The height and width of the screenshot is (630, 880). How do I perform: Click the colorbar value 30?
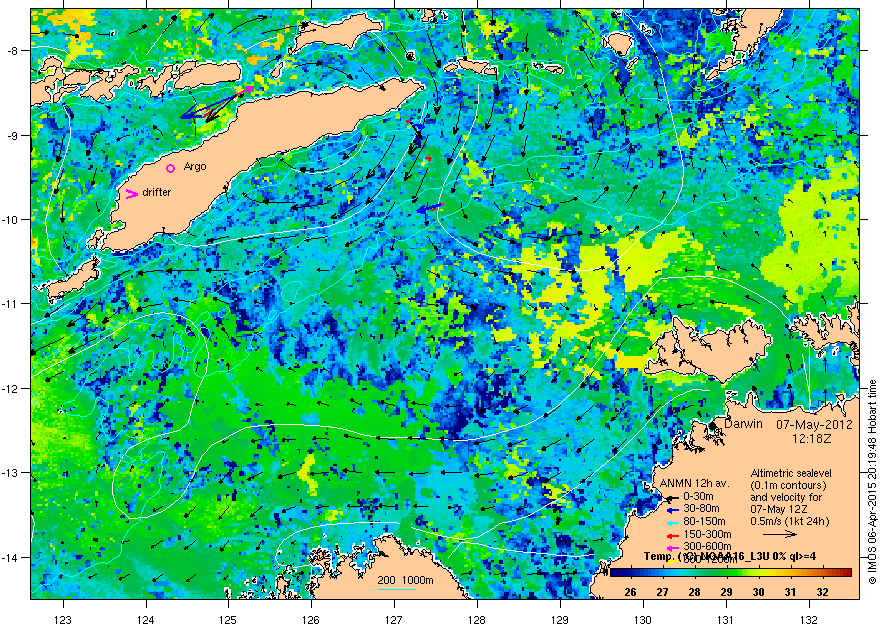759,592
